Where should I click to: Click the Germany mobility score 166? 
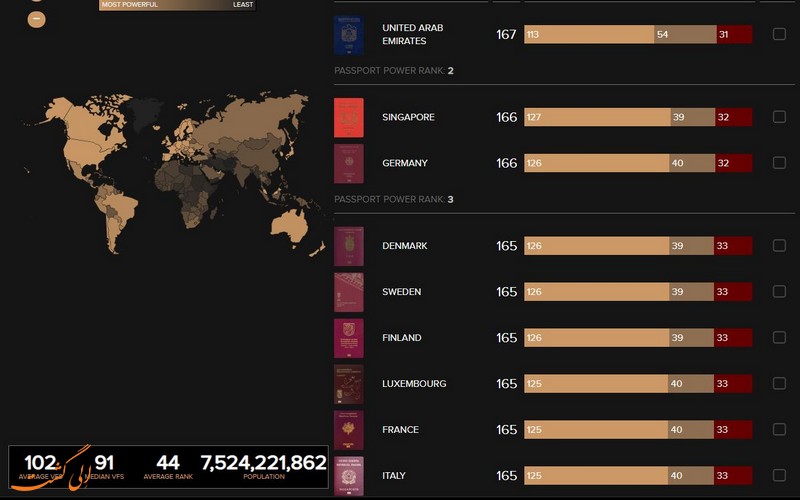point(506,163)
